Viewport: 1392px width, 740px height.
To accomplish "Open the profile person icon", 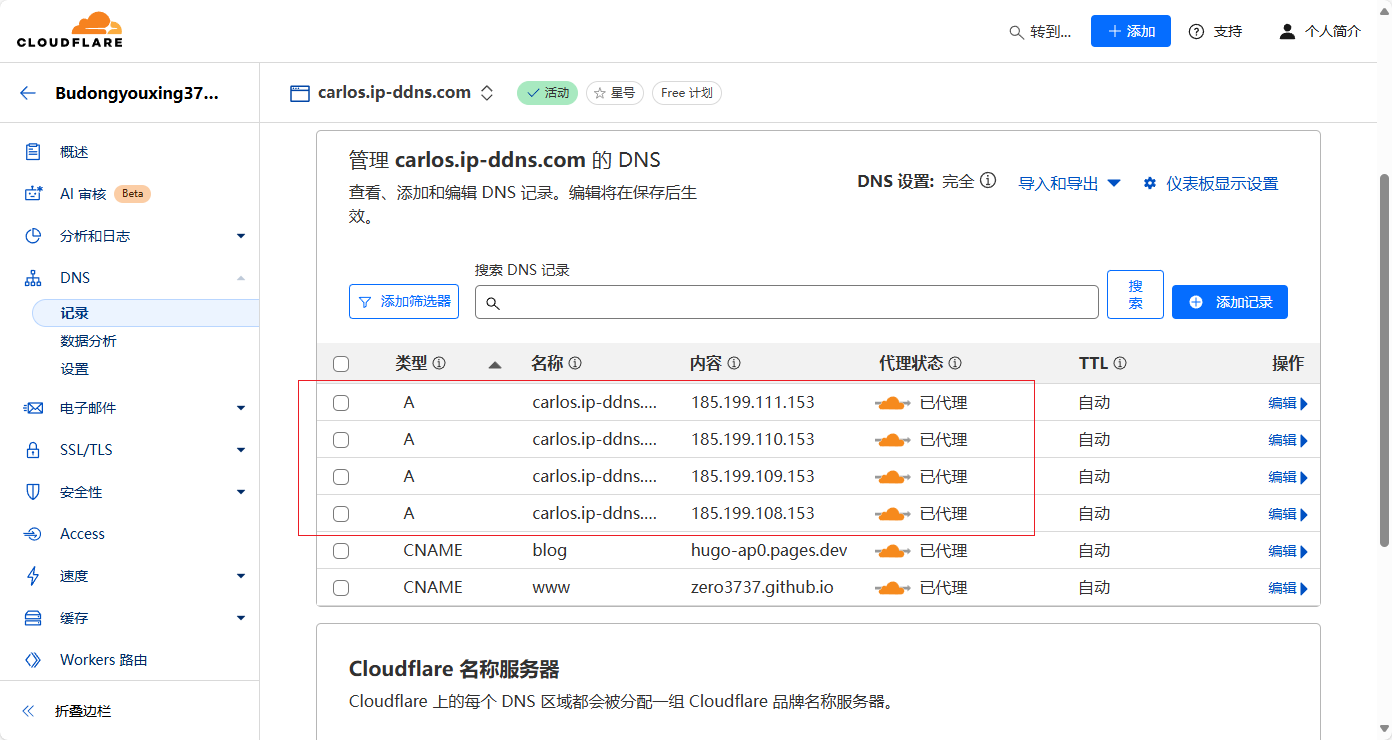I will coord(1287,31).
